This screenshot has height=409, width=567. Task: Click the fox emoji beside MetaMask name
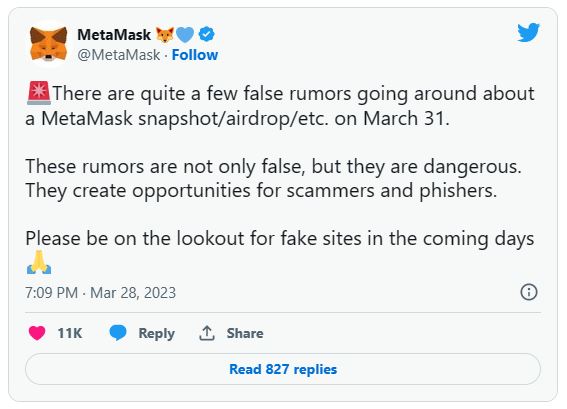[165, 35]
